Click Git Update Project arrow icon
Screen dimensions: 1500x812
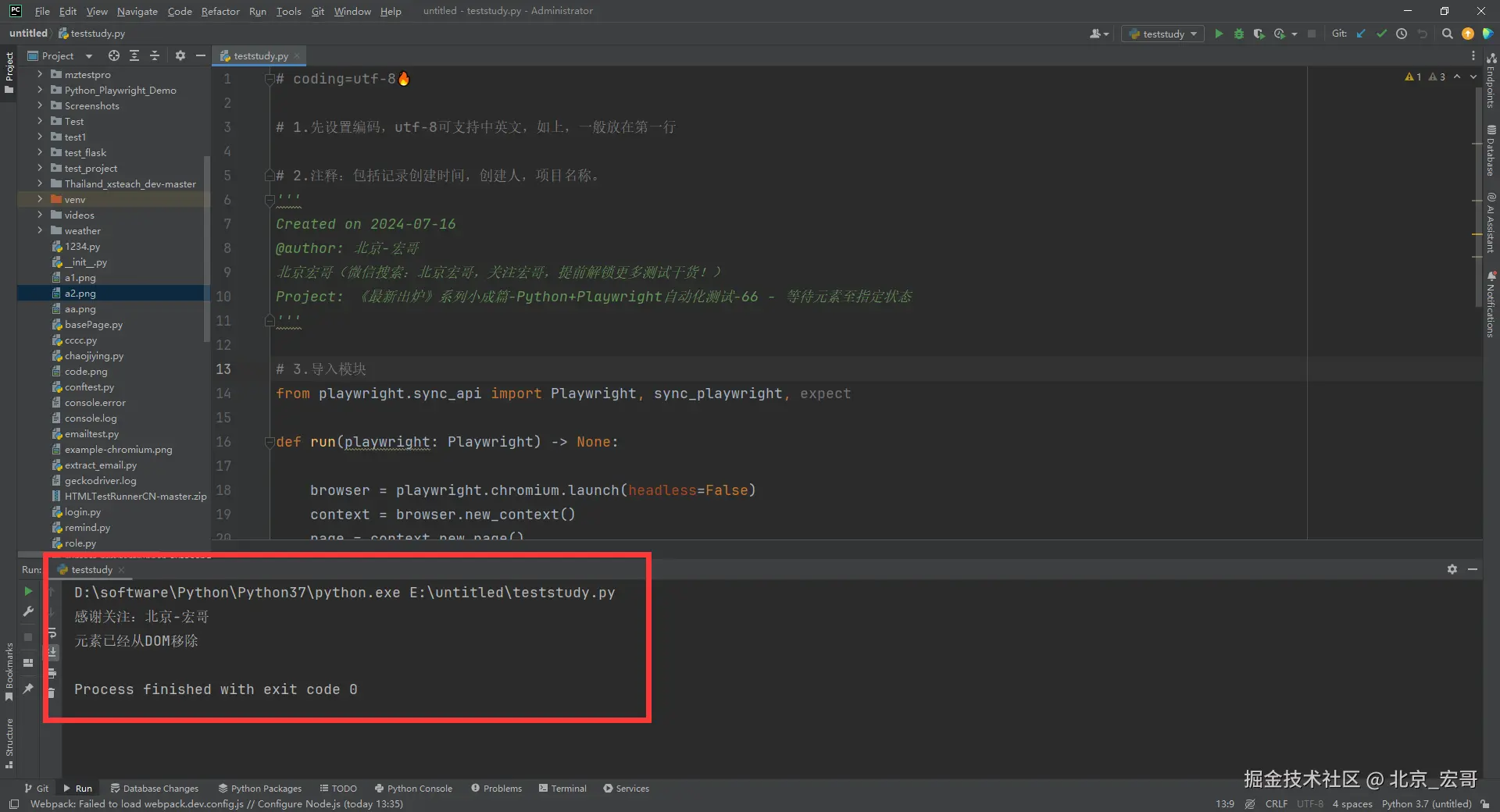click(x=1361, y=34)
